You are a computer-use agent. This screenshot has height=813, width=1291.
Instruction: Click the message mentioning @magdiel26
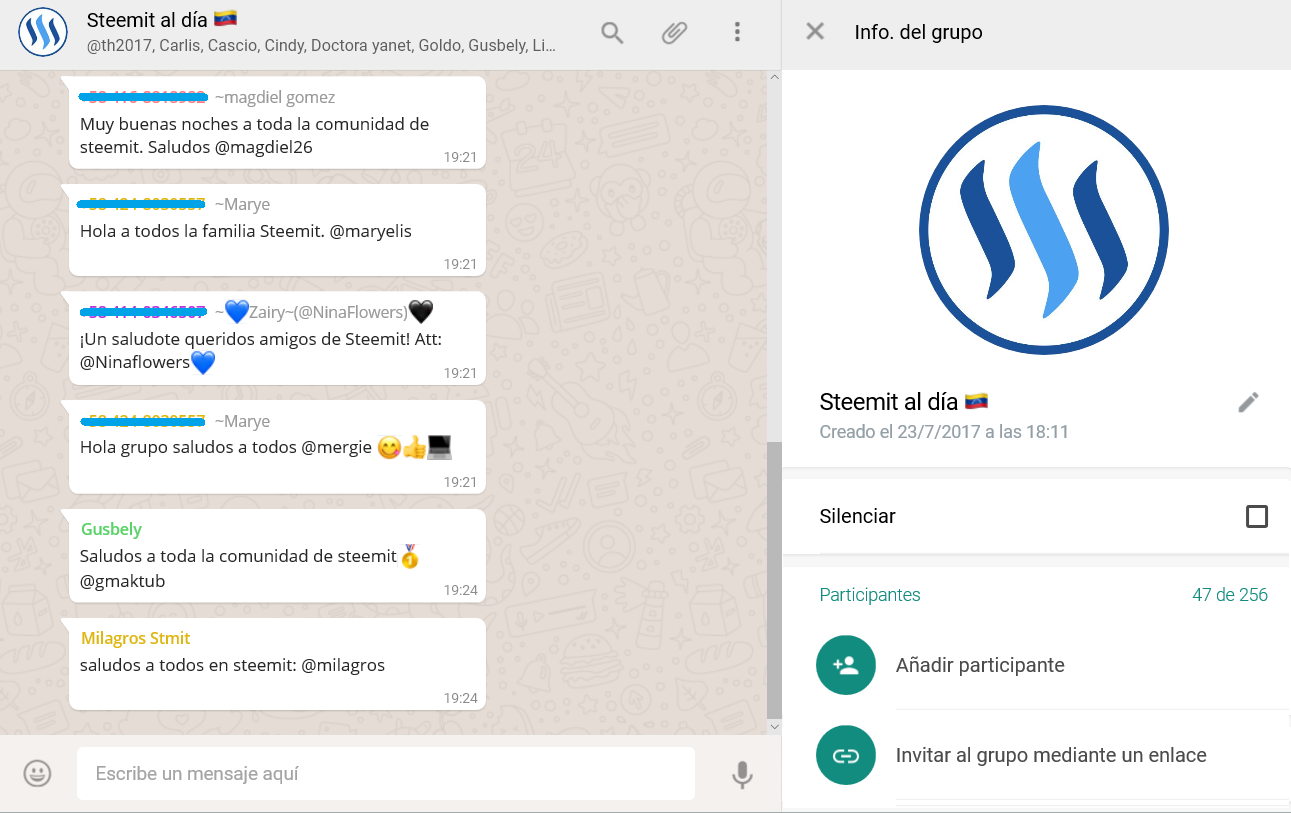pos(277,122)
